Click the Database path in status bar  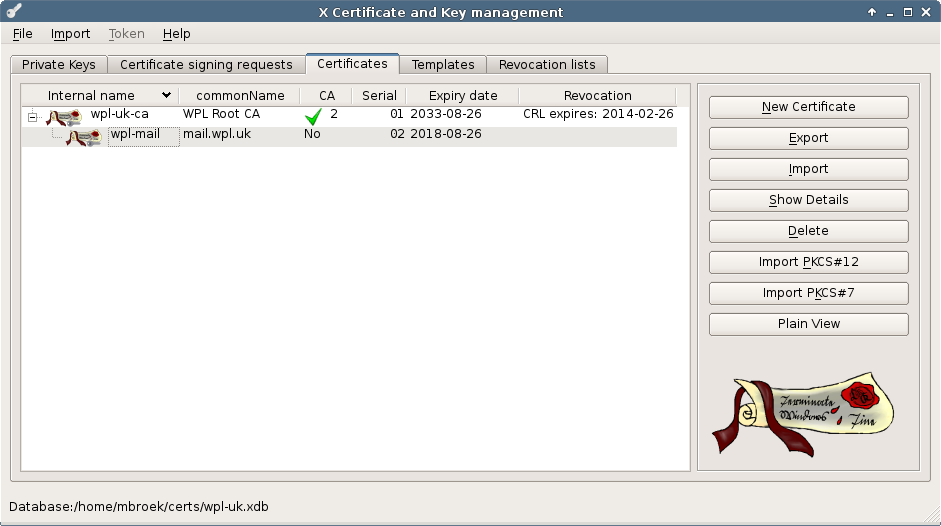139,507
